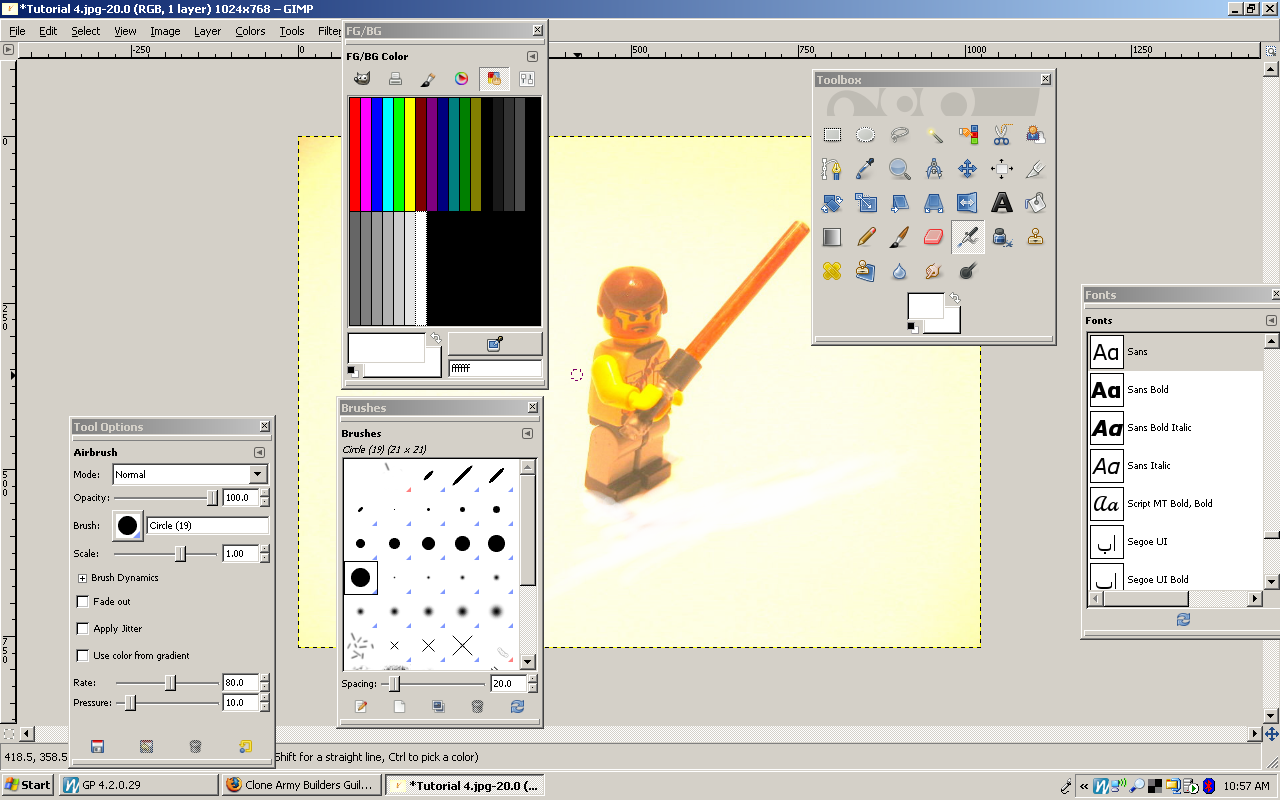Switch to Clone Army Builders Guild taskbar window
This screenshot has width=1280, height=800.
click(x=302, y=785)
